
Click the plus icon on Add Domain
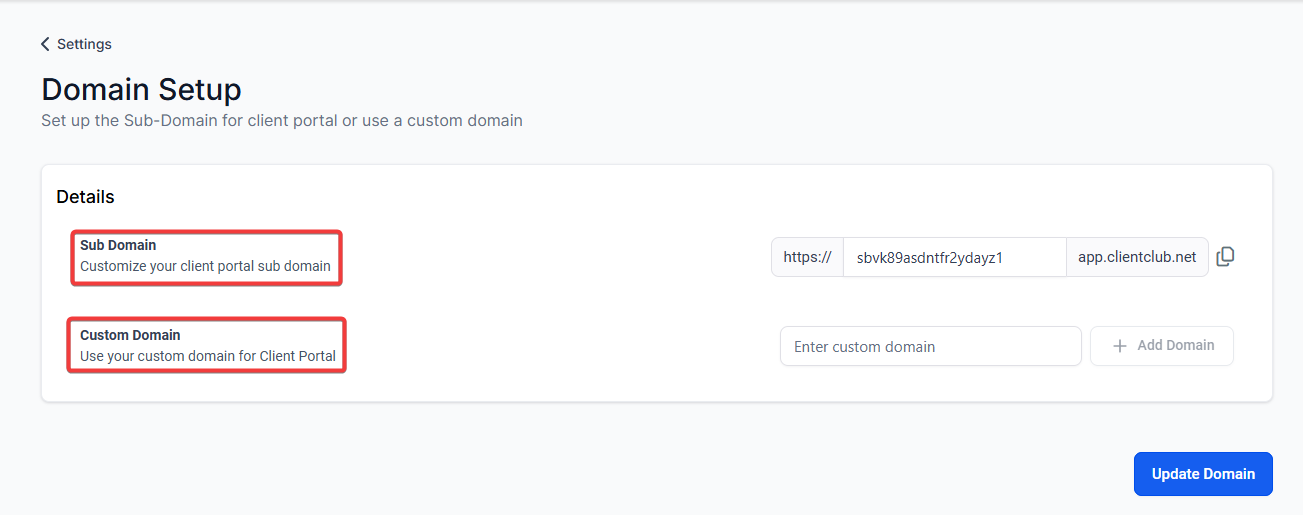pyautogui.click(x=1120, y=346)
